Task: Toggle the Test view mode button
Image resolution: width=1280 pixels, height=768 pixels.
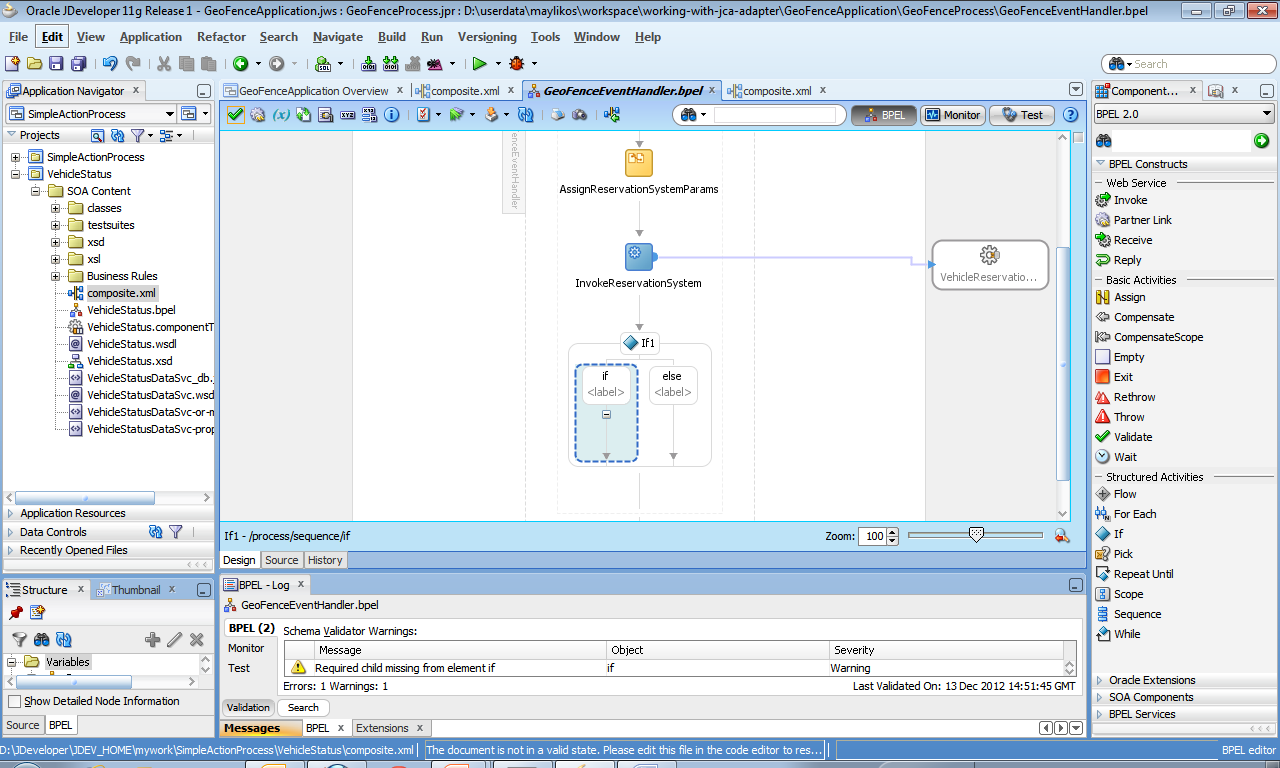Action: click(1022, 115)
